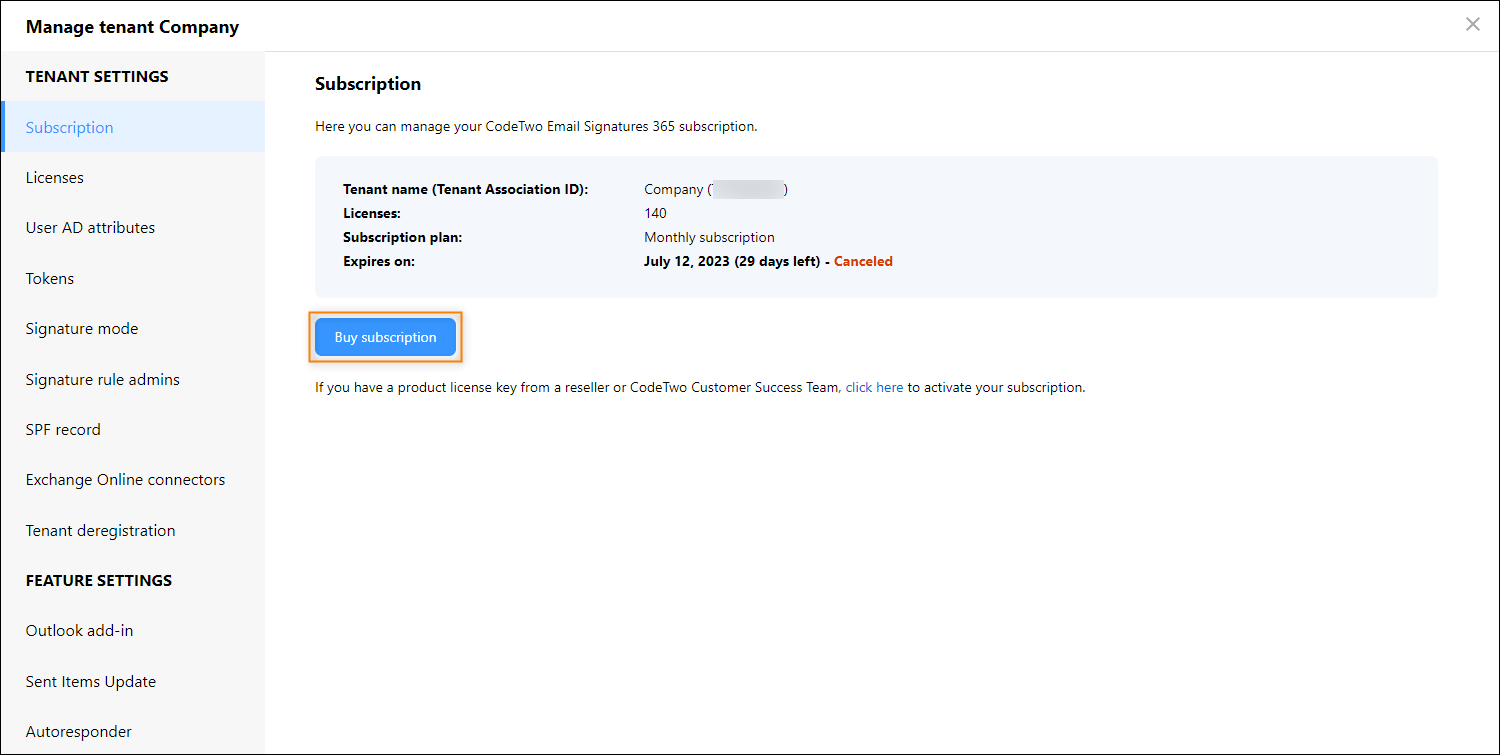Click the Monthly subscription value
1500x755 pixels.
(709, 237)
